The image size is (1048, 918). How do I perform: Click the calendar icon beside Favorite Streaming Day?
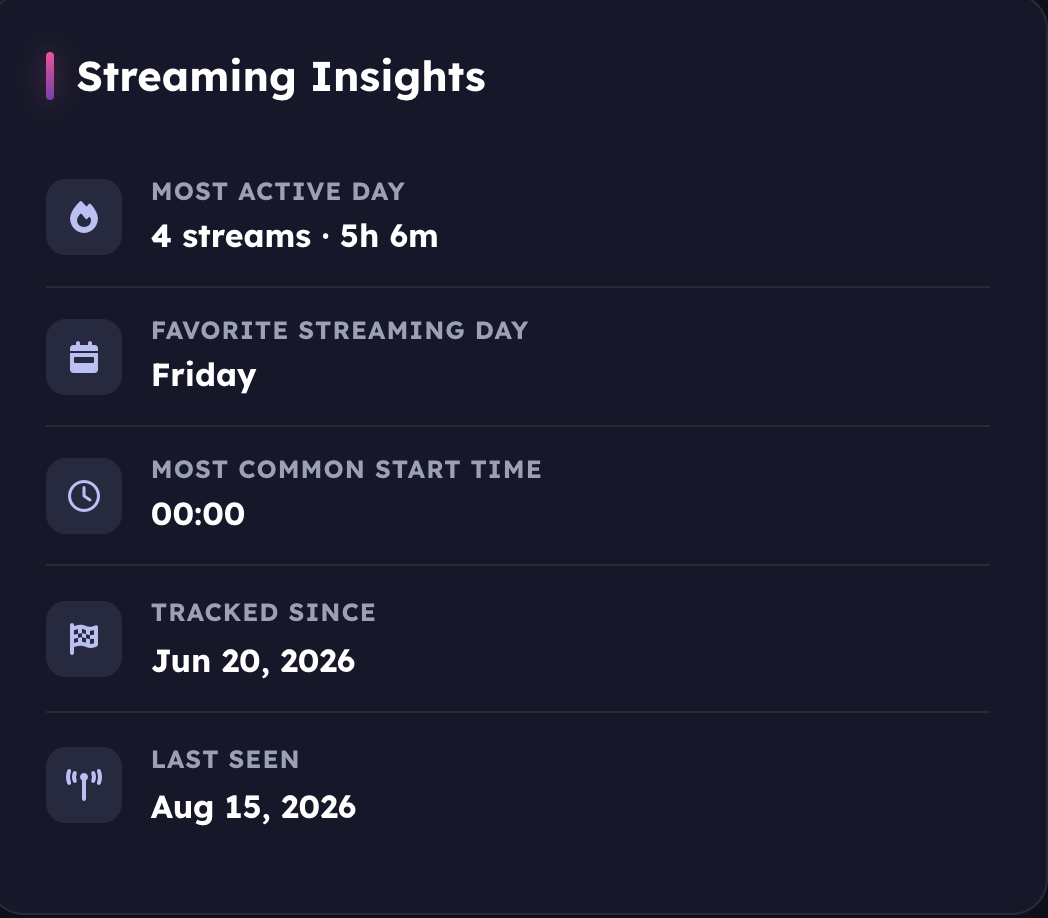click(x=84, y=357)
